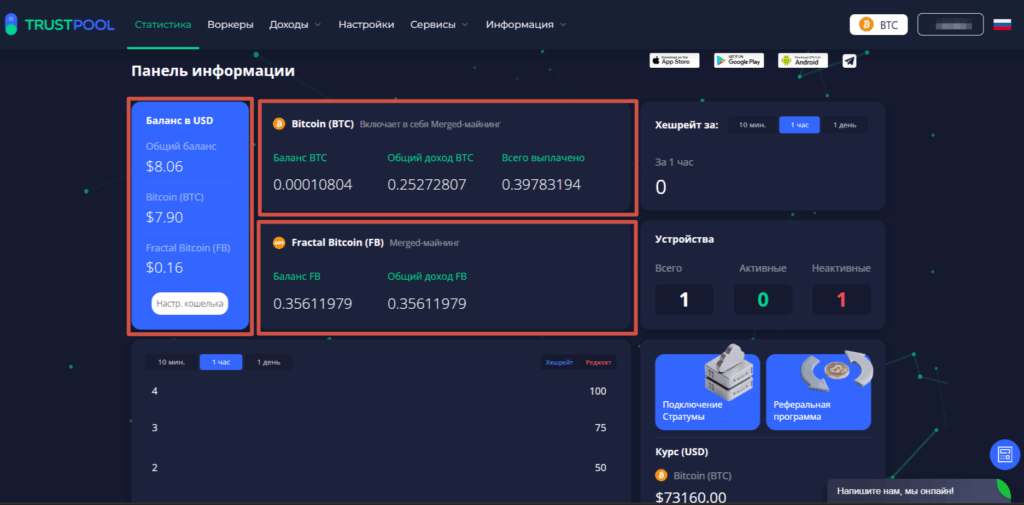The height and width of the screenshot is (505, 1024).
Task: Open the Google Play download badge
Action: pyautogui.click(x=739, y=61)
